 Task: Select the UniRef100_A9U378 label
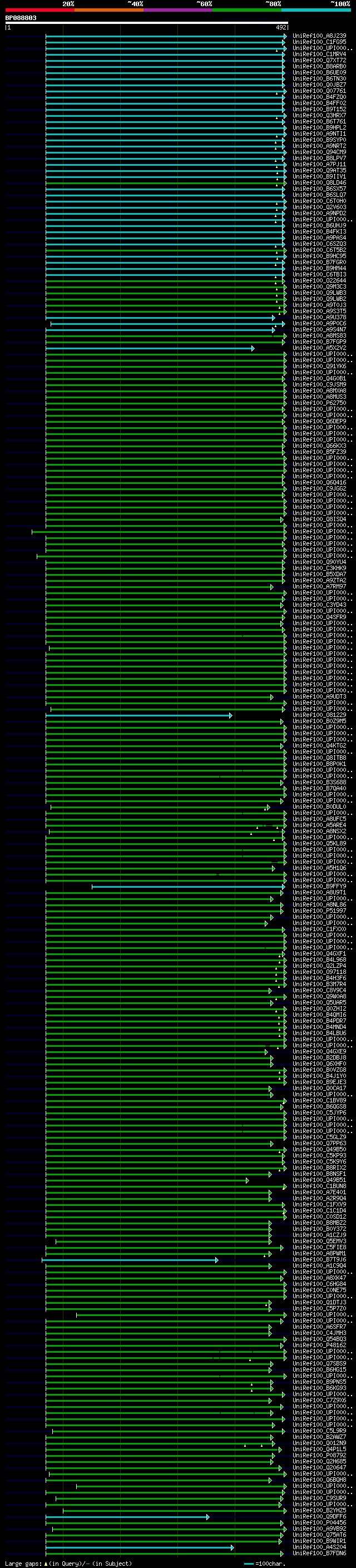[x=319, y=317]
